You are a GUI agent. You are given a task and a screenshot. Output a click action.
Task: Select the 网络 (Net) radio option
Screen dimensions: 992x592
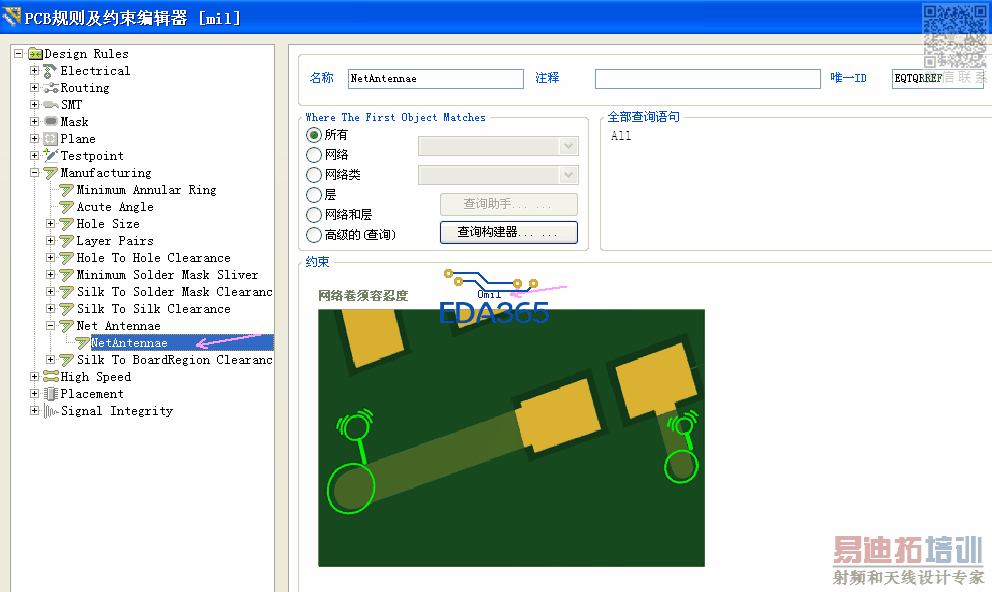point(314,155)
